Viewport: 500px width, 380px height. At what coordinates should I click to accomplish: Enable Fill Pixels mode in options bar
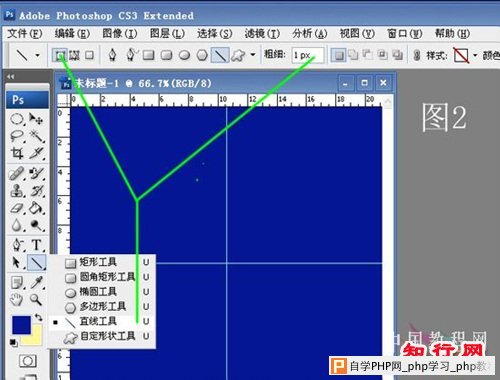(89, 55)
